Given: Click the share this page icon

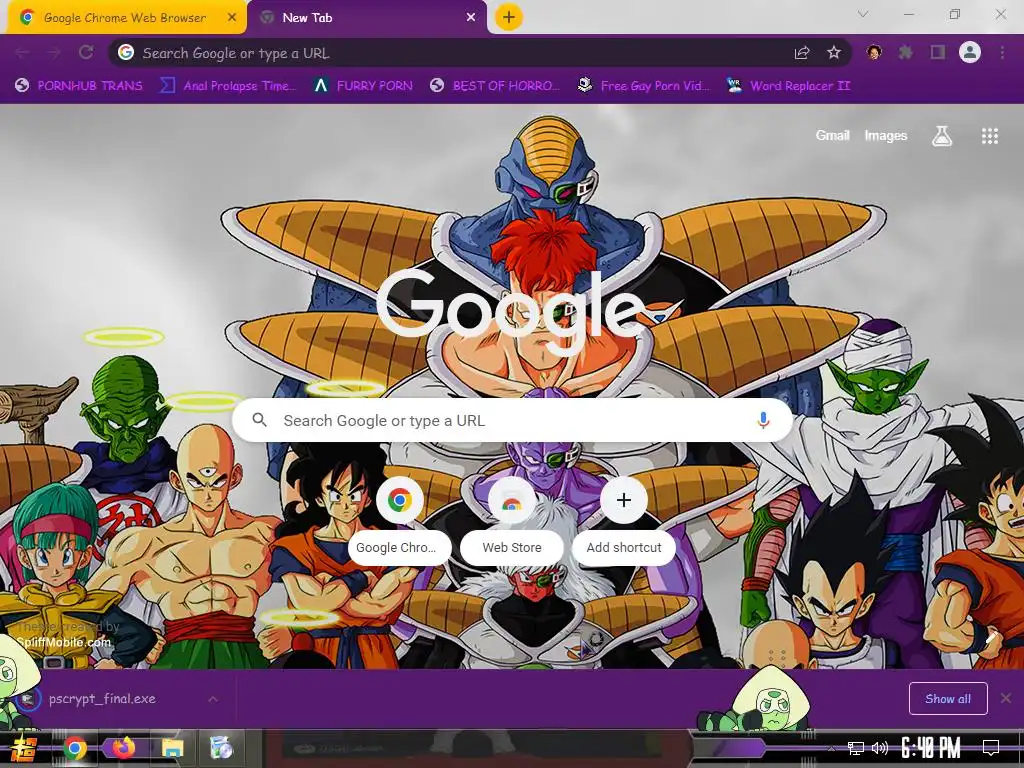Looking at the screenshot, I should (802, 53).
